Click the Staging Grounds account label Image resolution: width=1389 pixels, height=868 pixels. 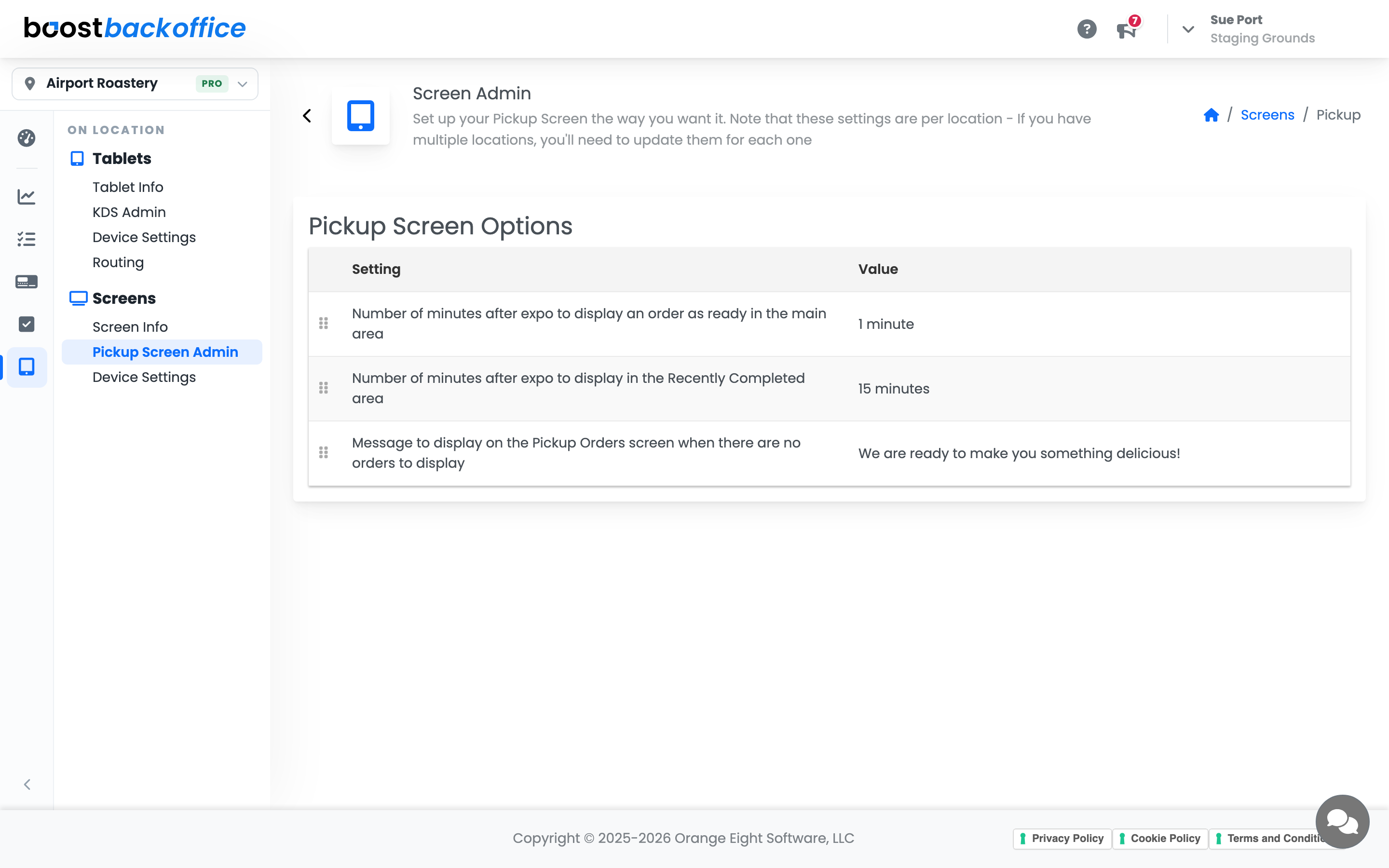[x=1262, y=38]
